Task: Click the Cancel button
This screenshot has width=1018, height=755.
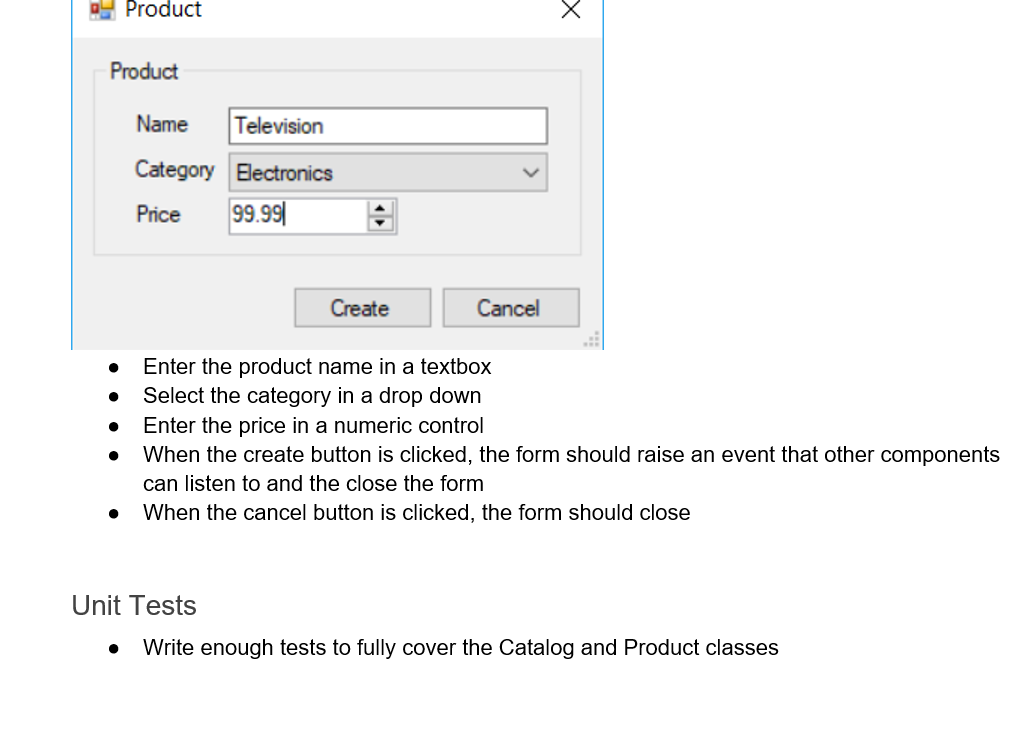Action: (x=511, y=308)
